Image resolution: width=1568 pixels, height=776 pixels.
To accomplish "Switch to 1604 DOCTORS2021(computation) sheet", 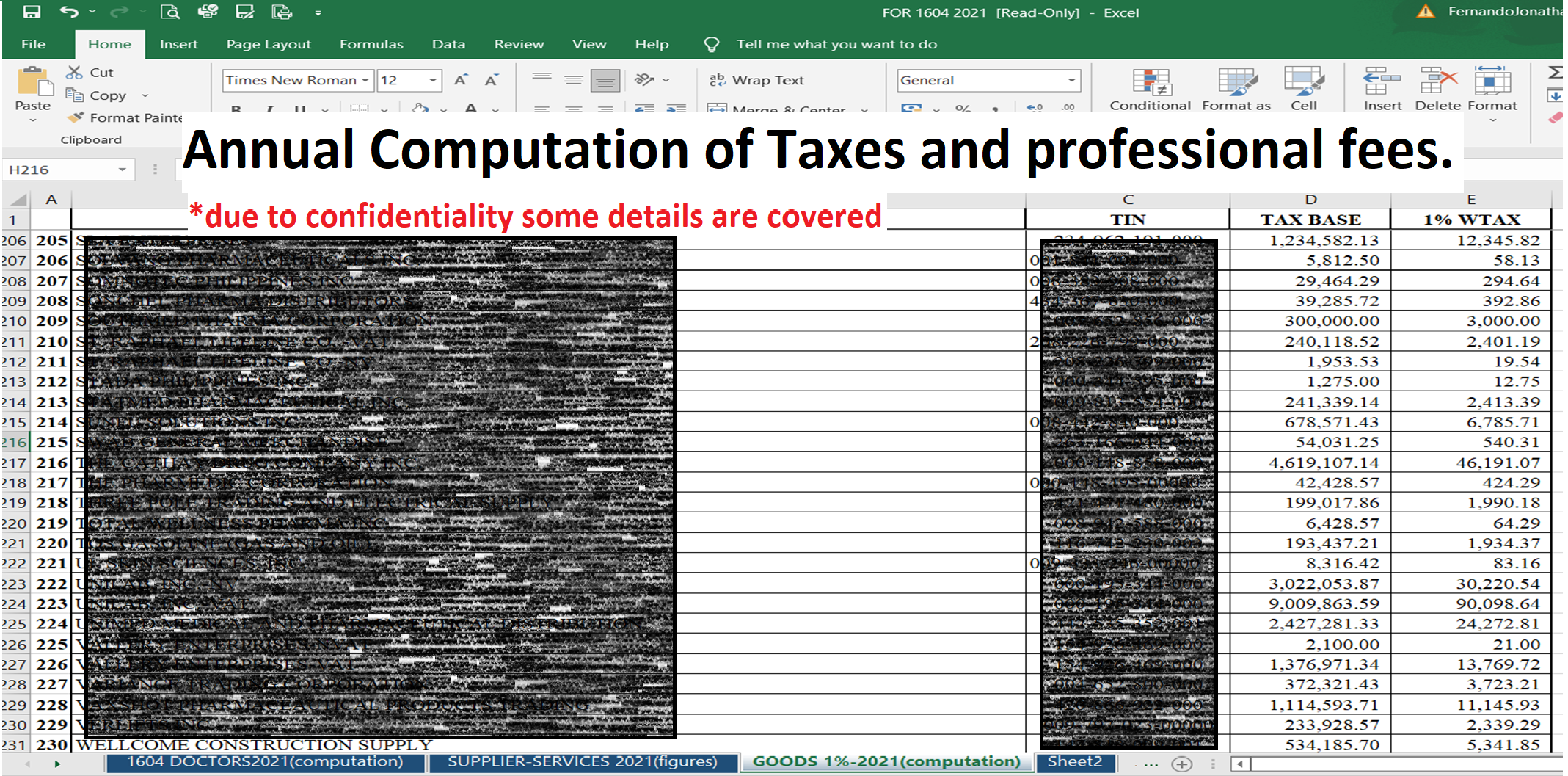I will click(x=265, y=762).
